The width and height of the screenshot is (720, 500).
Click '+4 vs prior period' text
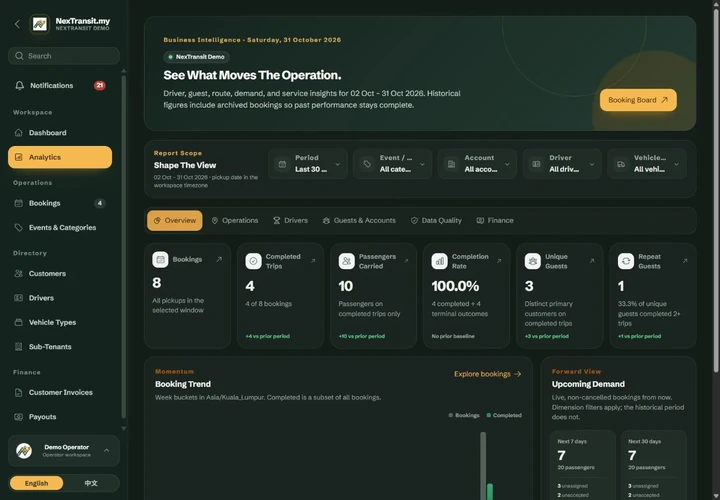pyautogui.click(x=267, y=337)
